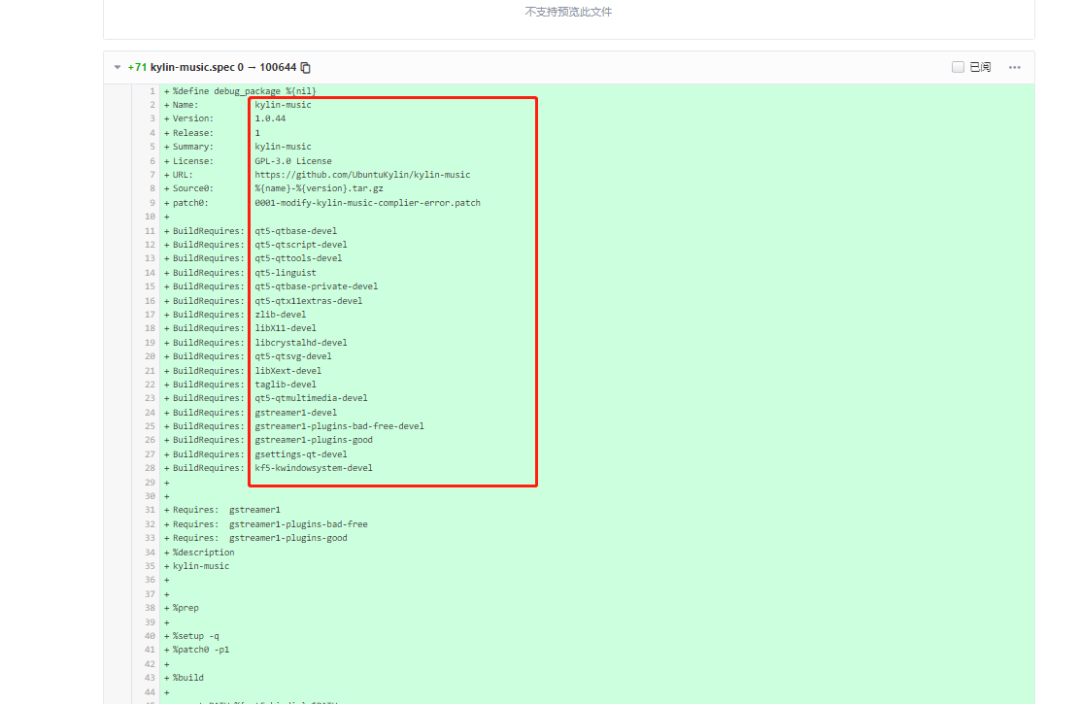The height and width of the screenshot is (704, 1080).
Task: Click 'libcrystalhd-devel' dependency
Action: [x=301, y=343]
